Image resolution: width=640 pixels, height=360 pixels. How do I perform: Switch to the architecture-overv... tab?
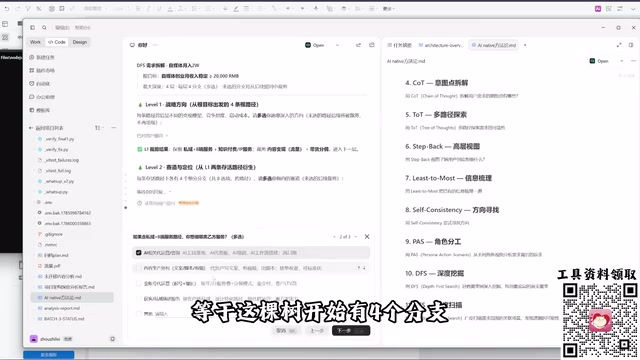(x=441, y=45)
